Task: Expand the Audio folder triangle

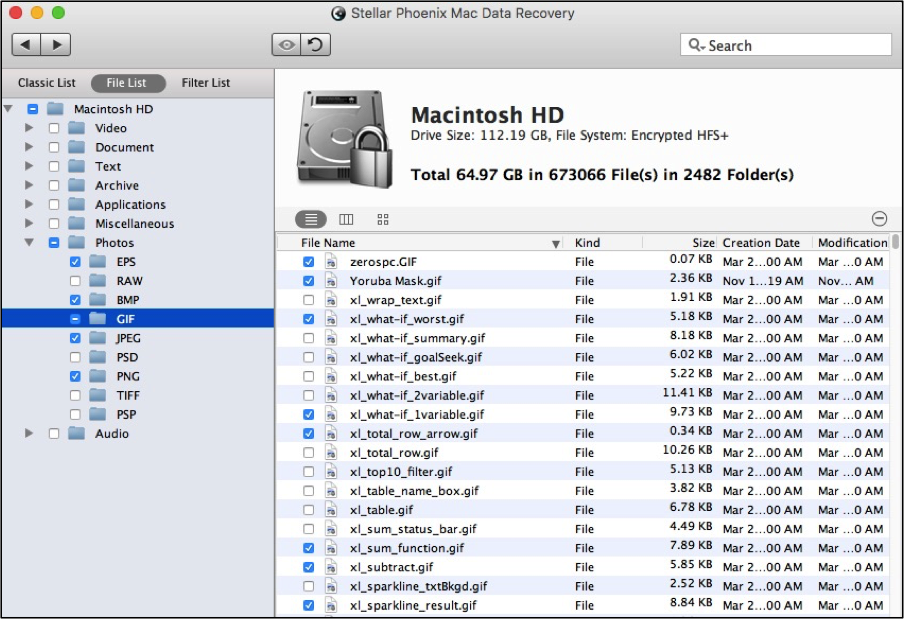Action: coord(29,433)
